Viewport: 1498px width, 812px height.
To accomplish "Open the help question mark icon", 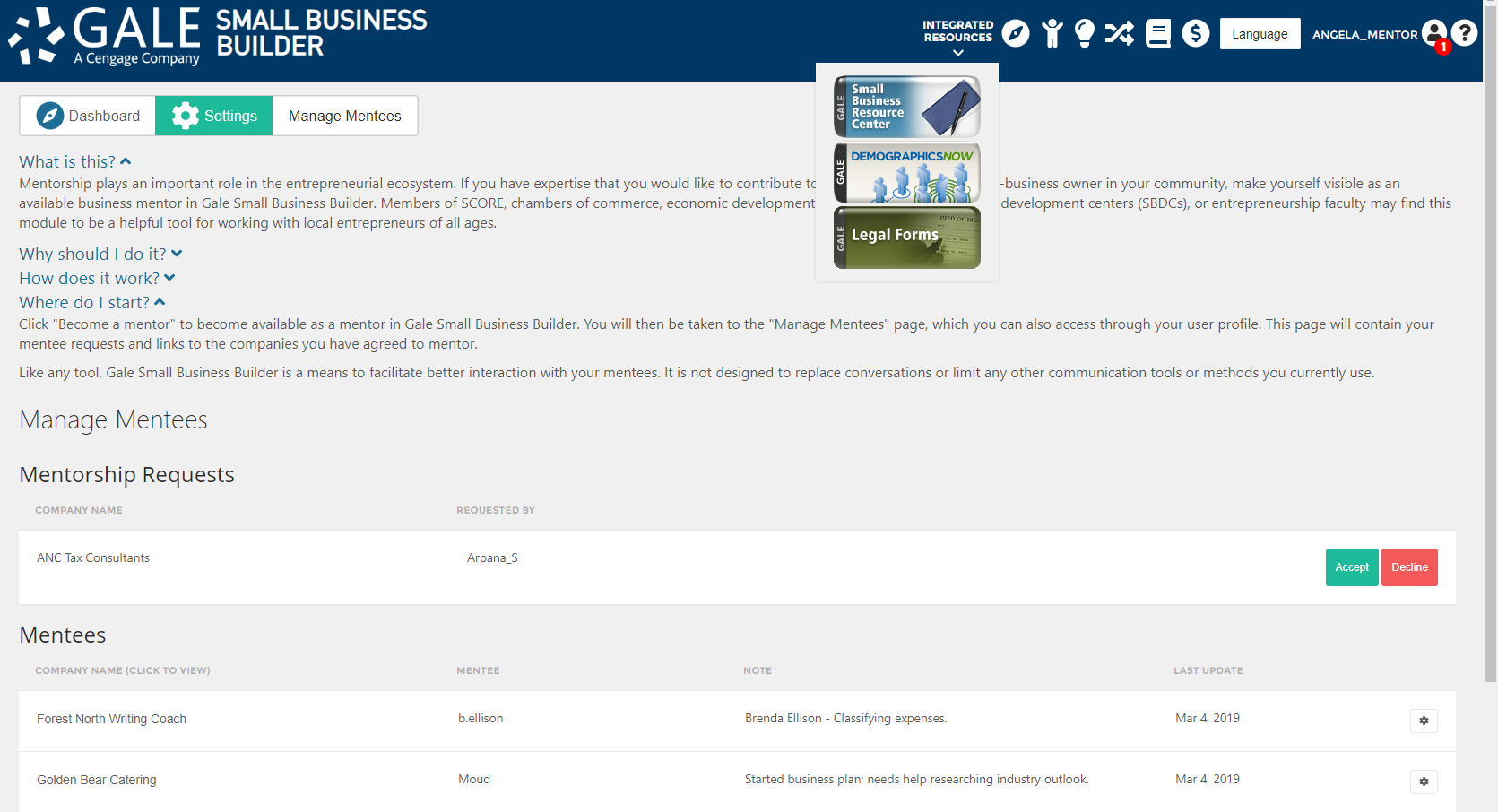I will point(1465,33).
